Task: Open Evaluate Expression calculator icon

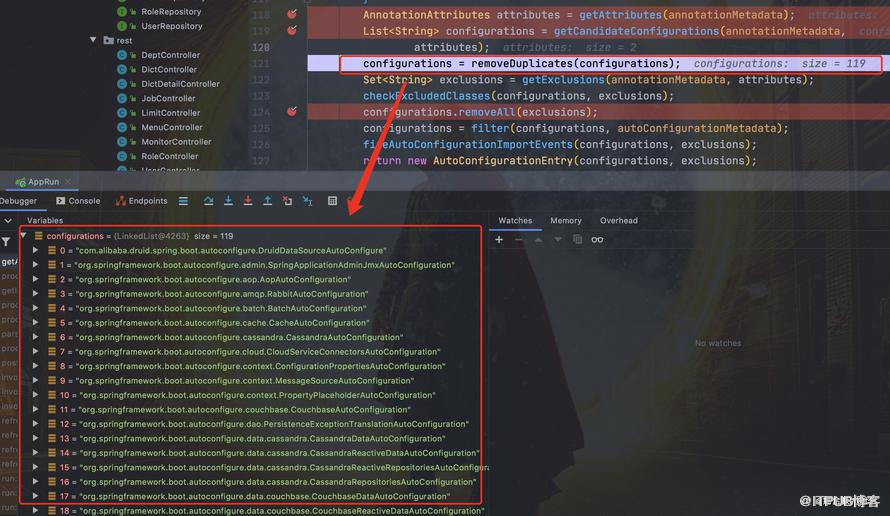Action: click(x=333, y=201)
